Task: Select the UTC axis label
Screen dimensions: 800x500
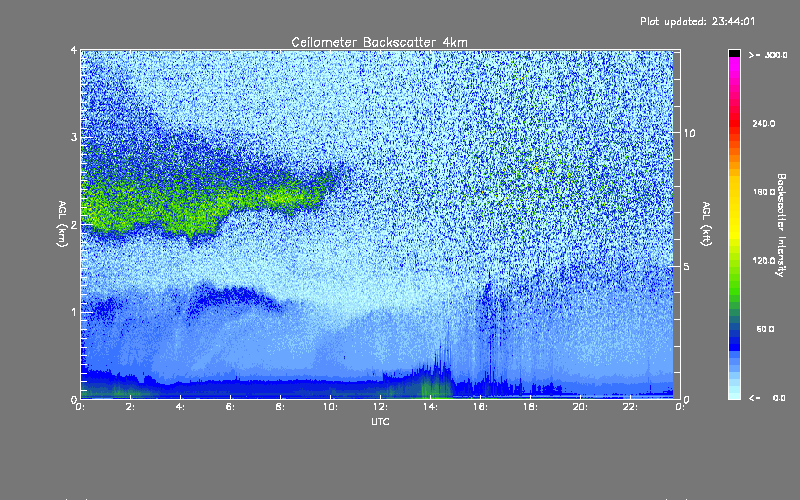Action: click(380, 421)
